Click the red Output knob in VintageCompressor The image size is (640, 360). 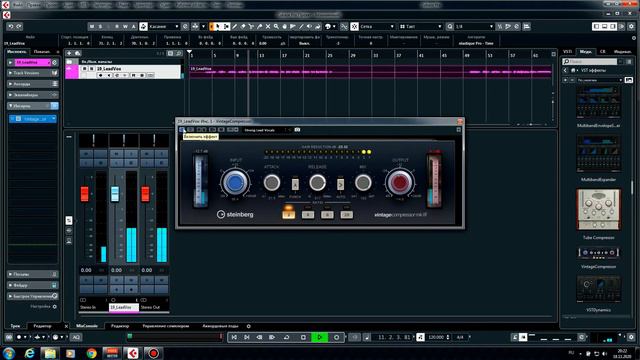[x=400, y=182]
